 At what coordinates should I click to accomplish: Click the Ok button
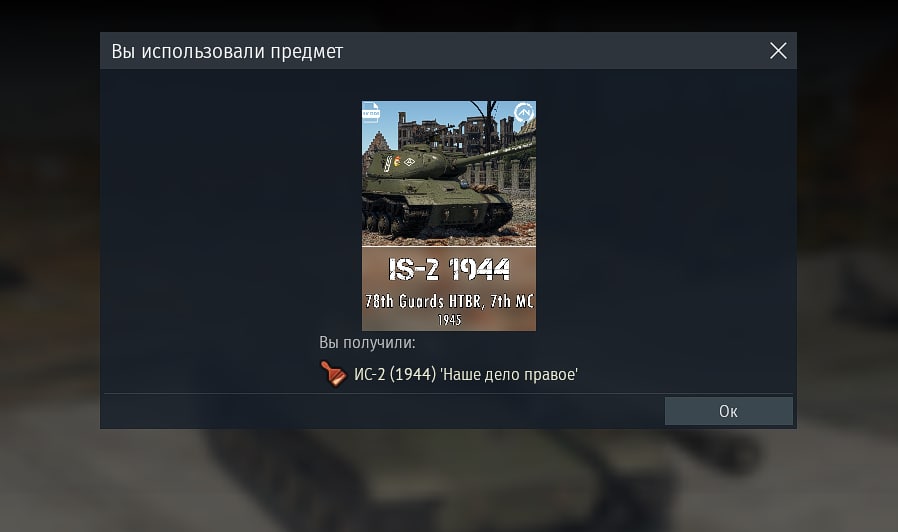click(728, 411)
